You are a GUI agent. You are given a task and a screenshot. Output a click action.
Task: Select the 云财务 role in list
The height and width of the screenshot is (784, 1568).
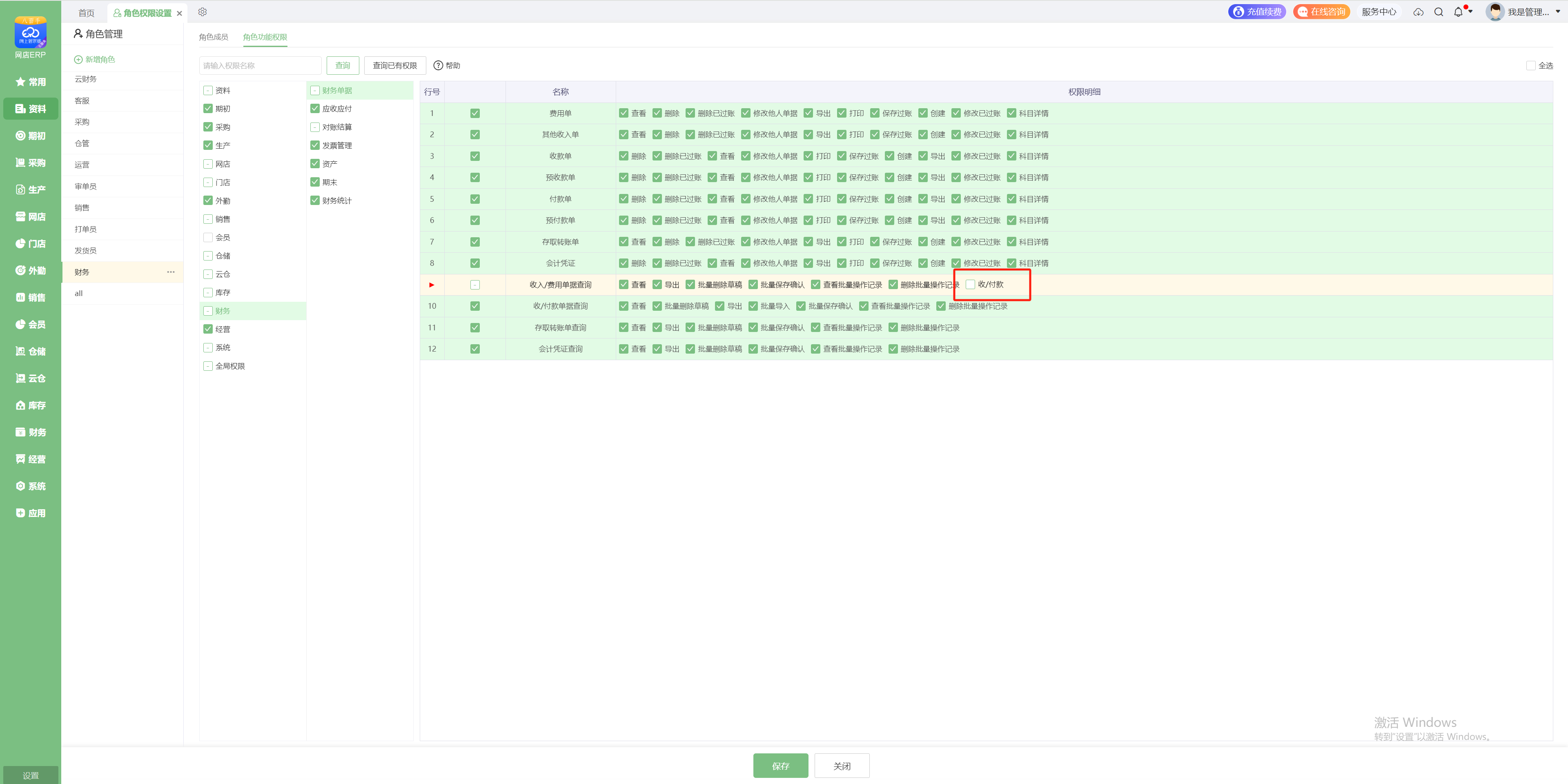123,79
